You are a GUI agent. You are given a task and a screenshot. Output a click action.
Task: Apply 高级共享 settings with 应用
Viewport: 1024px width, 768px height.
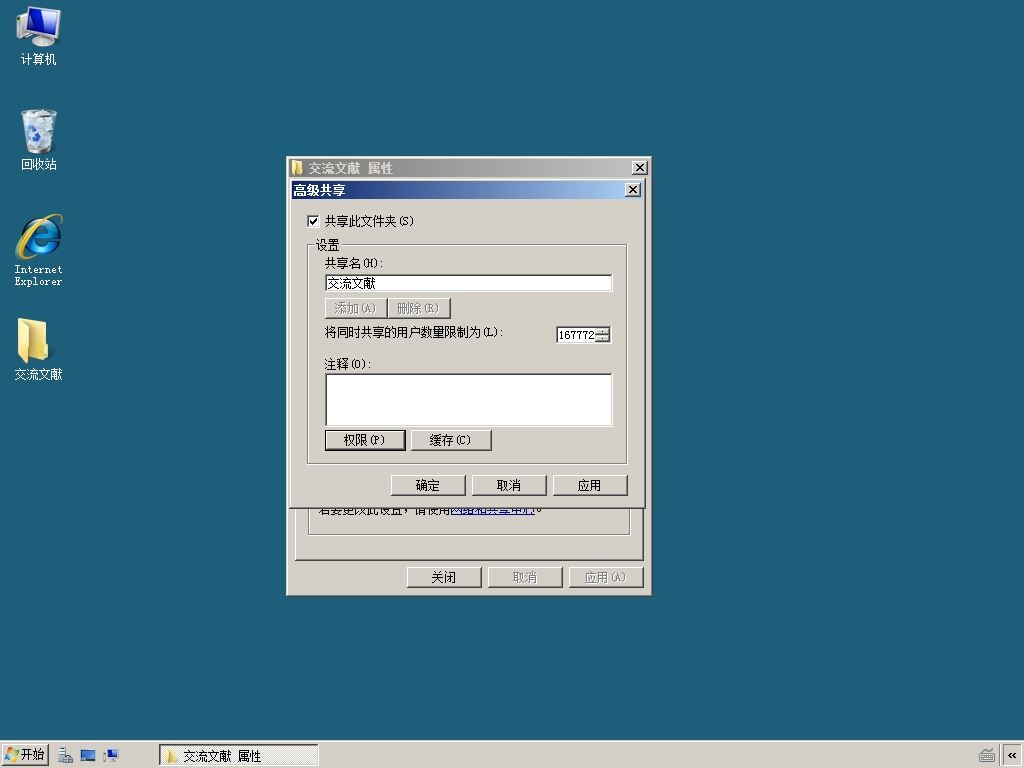pos(590,485)
